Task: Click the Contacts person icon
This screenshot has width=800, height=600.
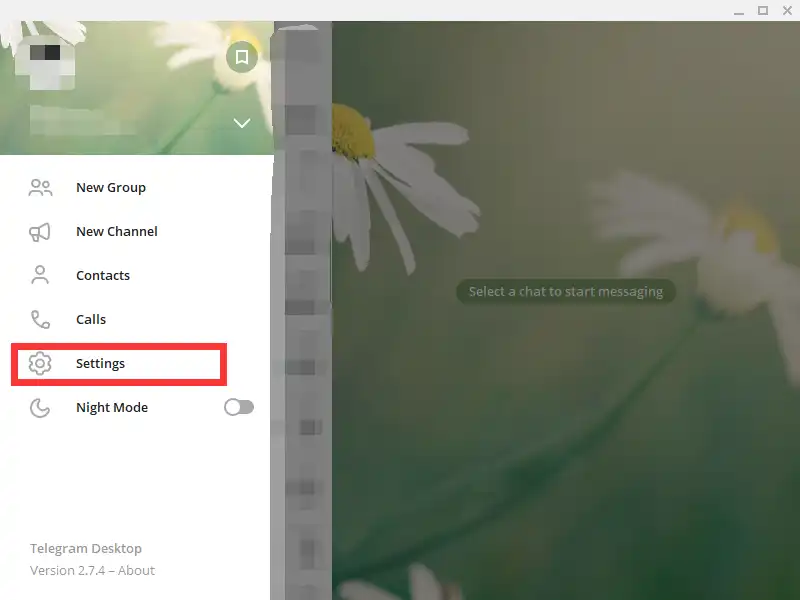Action: tap(40, 275)
